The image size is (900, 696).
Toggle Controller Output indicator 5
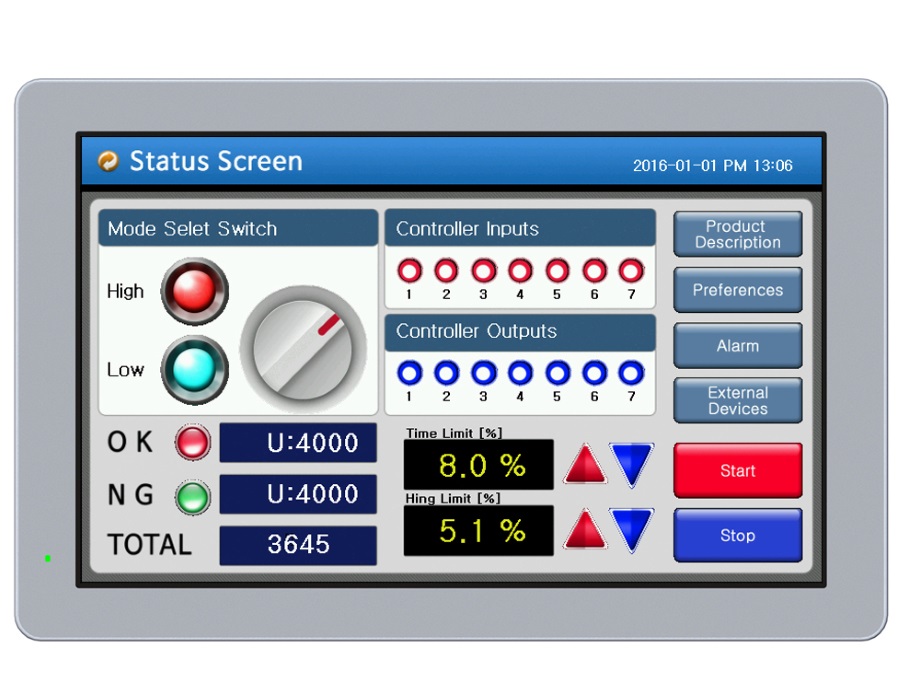pos(557,373)
